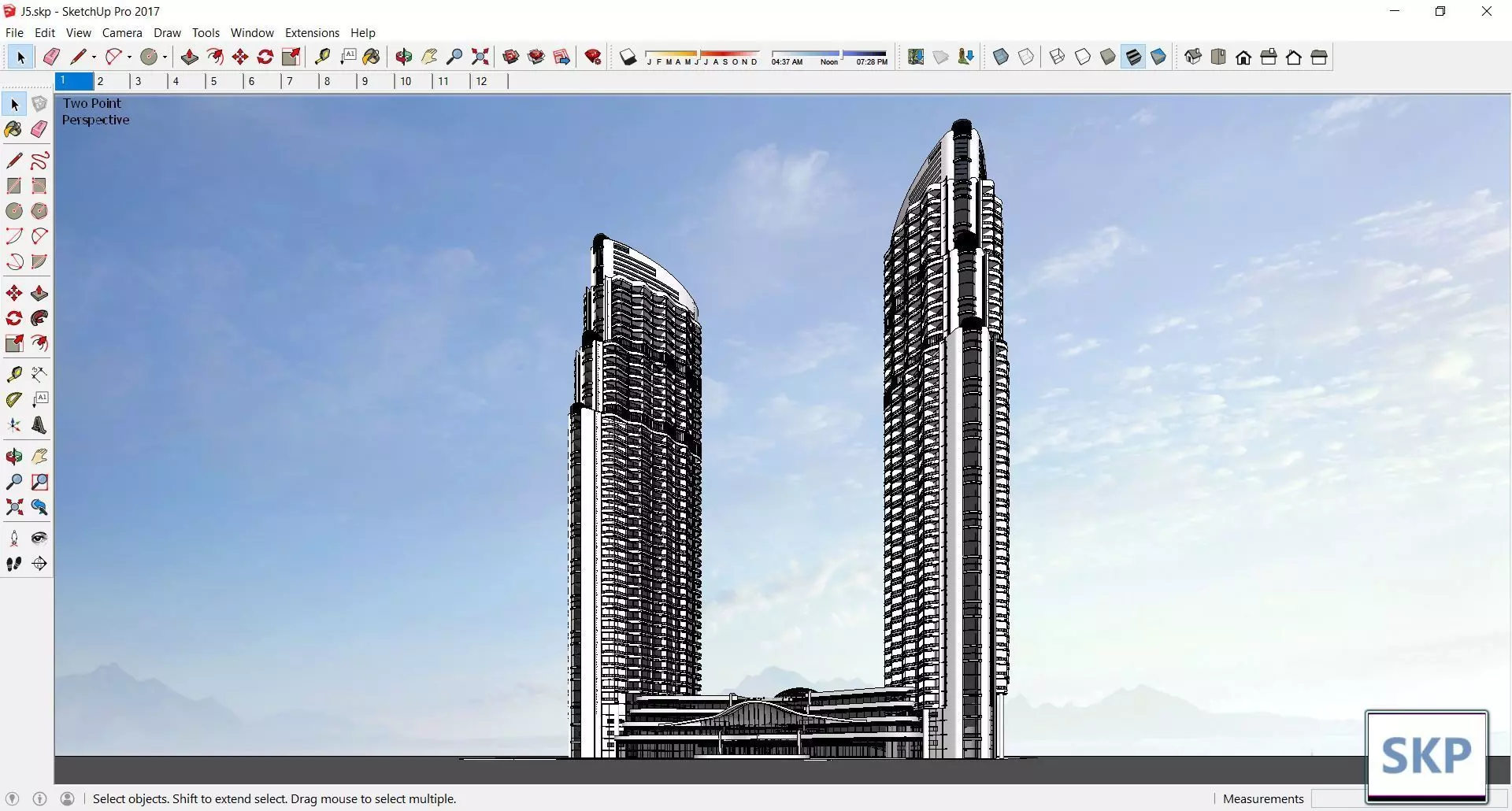Switch to scene tab 2

112,81
